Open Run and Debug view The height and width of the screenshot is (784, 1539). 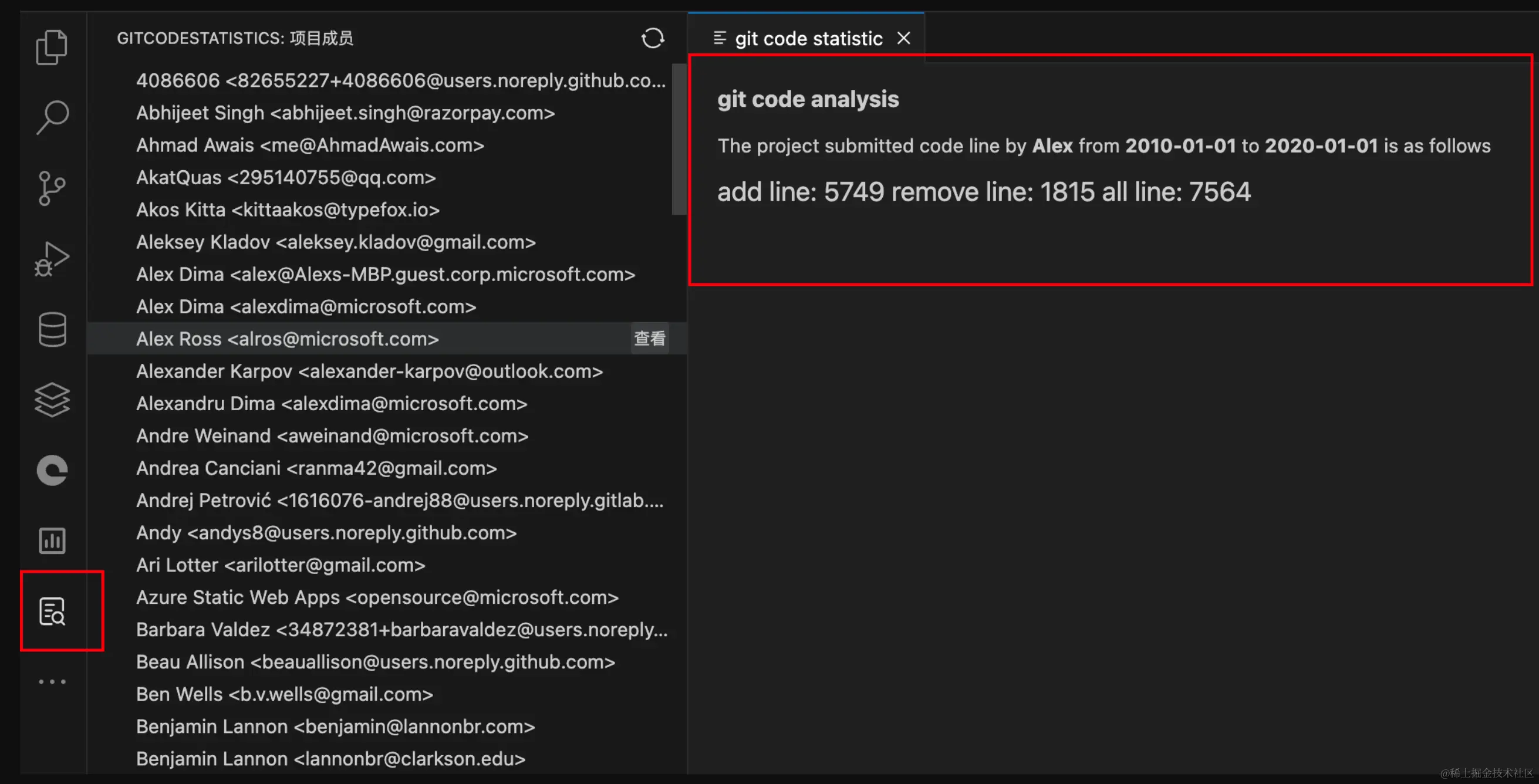(x=52, y=259)
